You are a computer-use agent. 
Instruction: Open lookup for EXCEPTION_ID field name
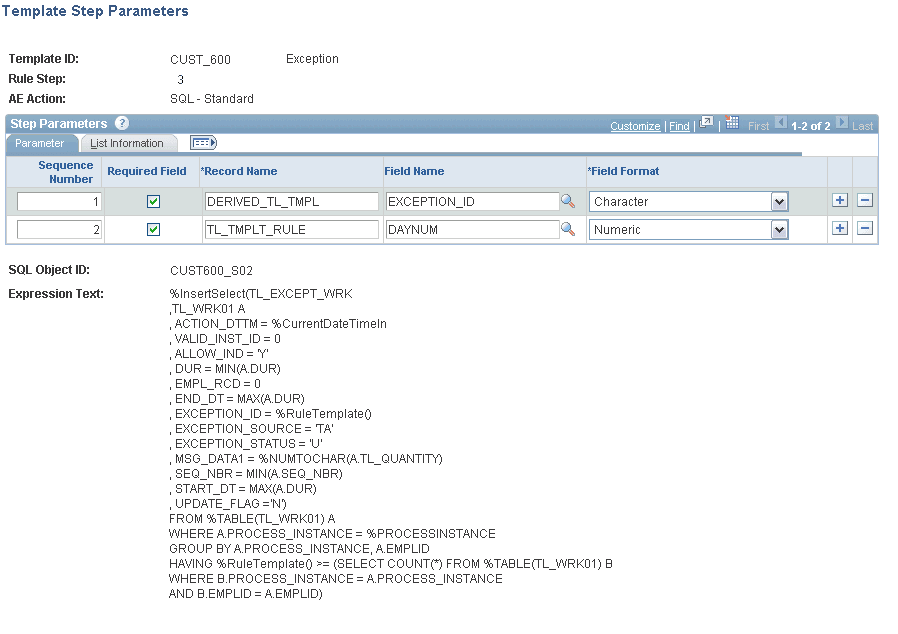click(568, 201)
